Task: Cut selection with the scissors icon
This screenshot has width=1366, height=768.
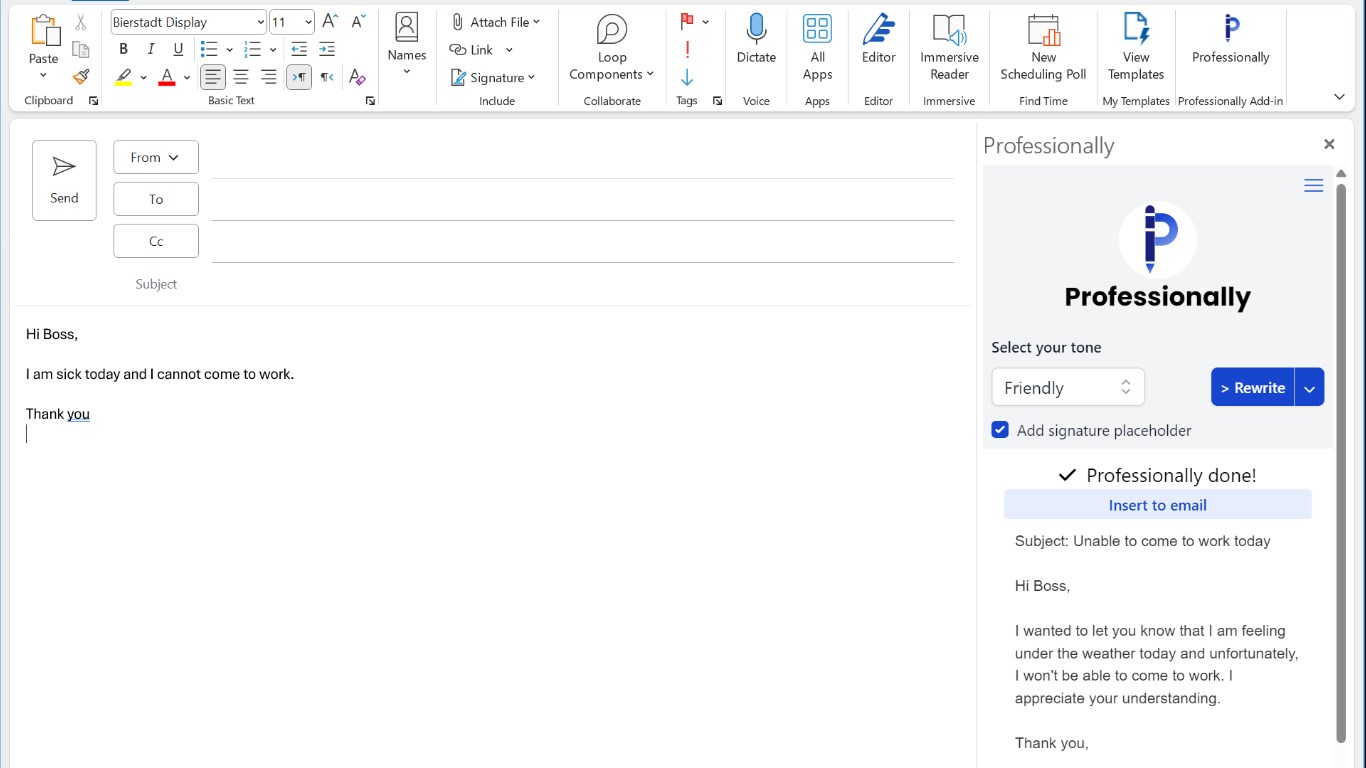Action: [x=81, y=22]
